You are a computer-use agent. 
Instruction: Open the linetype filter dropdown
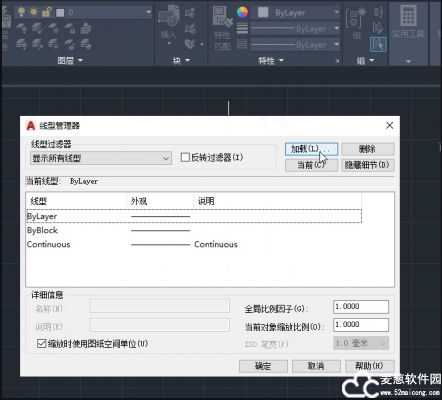tap(101, 158)
